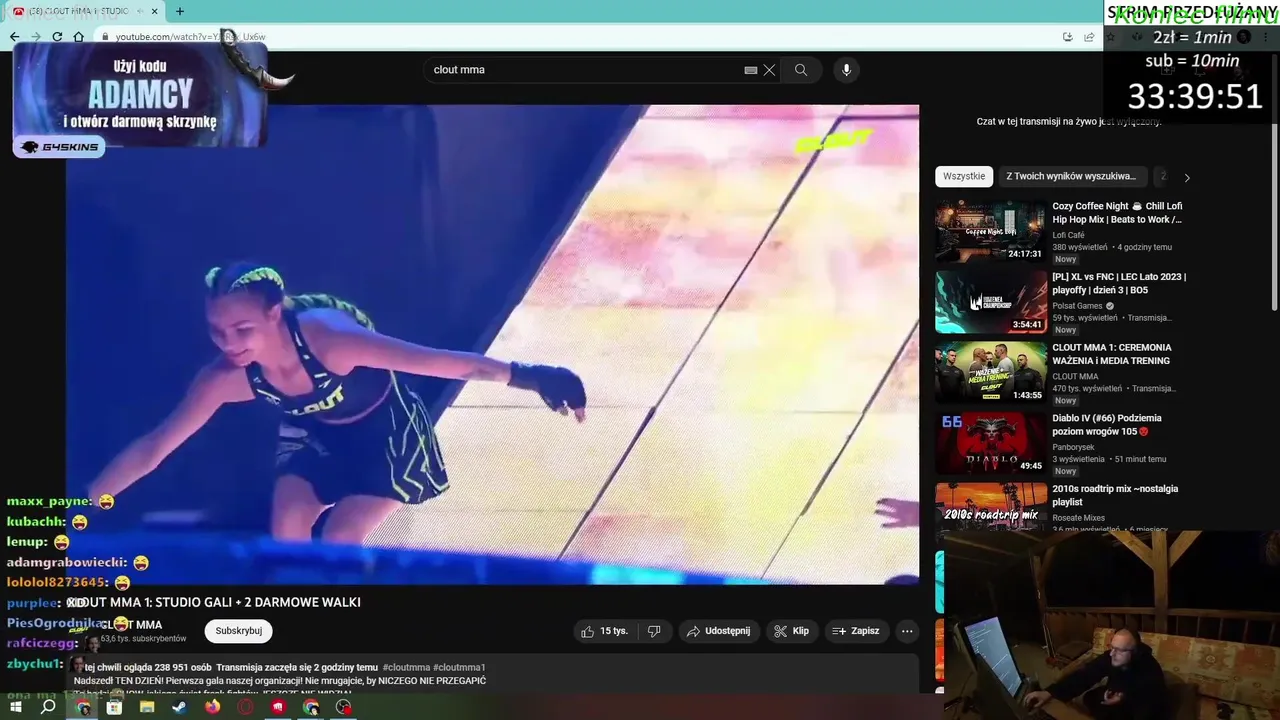Open Cozy Coffee Night lofi thumbnail

(991, 231)
